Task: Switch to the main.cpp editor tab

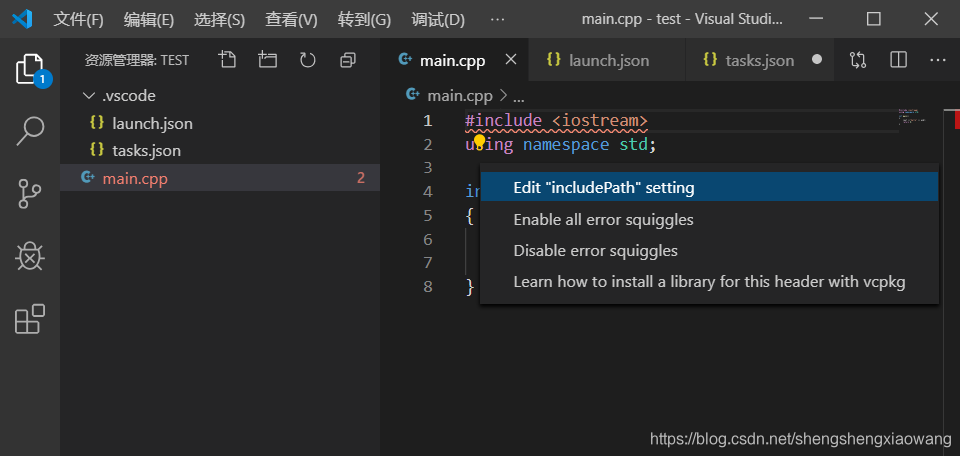Action: click(x=454, y=60)
